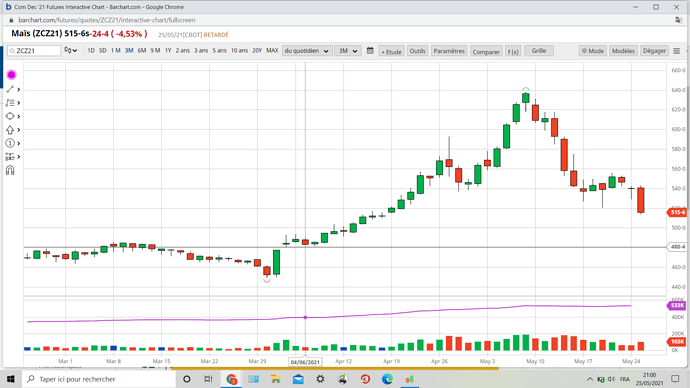Screen dimensions: 690x388
Task: Select the 1M time range
Action: pyautogui.click(x=115, y=51)
